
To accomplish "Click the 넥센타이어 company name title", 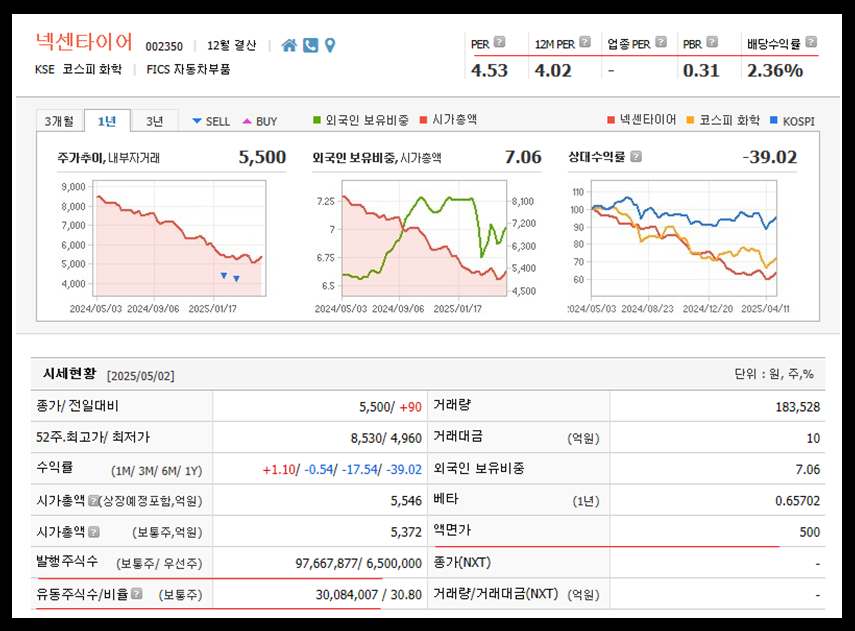I will tap(84, 42).
